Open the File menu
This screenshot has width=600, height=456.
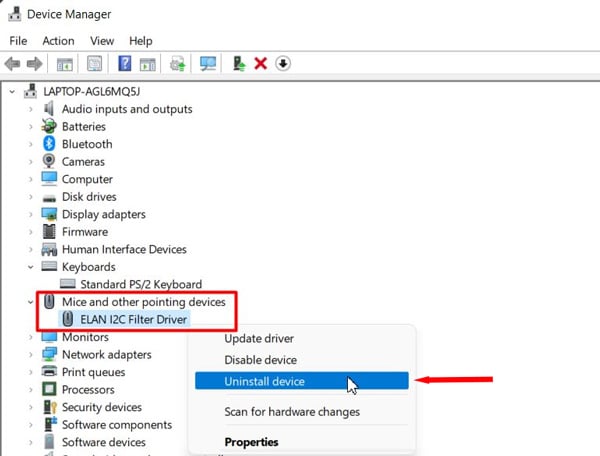18,41
